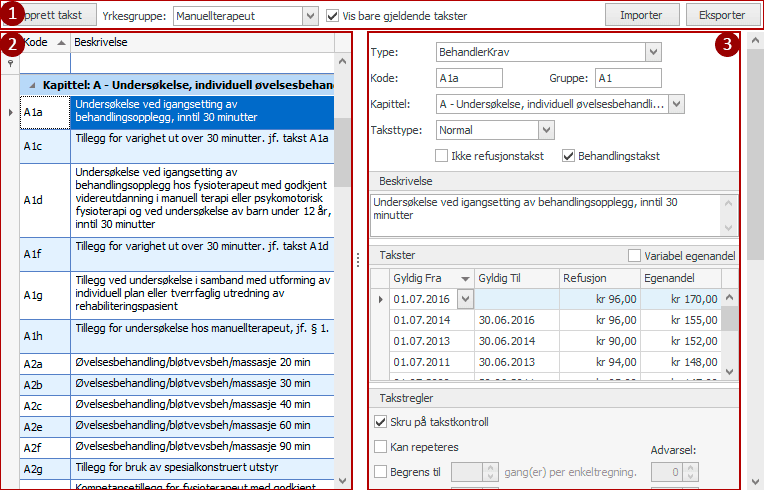The height and width of the screenshot is (490, 764).
Task: Click the Opprett takst button
Action: (x=50, y=15)
